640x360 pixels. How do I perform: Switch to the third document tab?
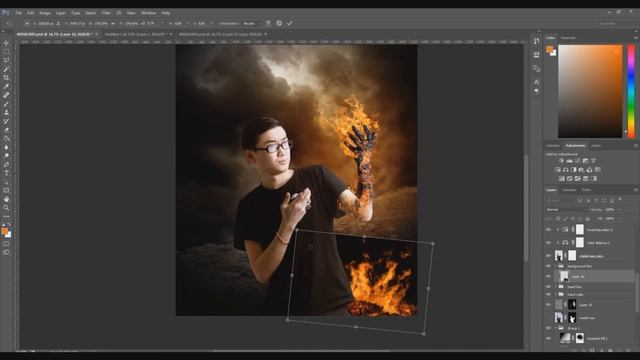[x=222, y=34]
